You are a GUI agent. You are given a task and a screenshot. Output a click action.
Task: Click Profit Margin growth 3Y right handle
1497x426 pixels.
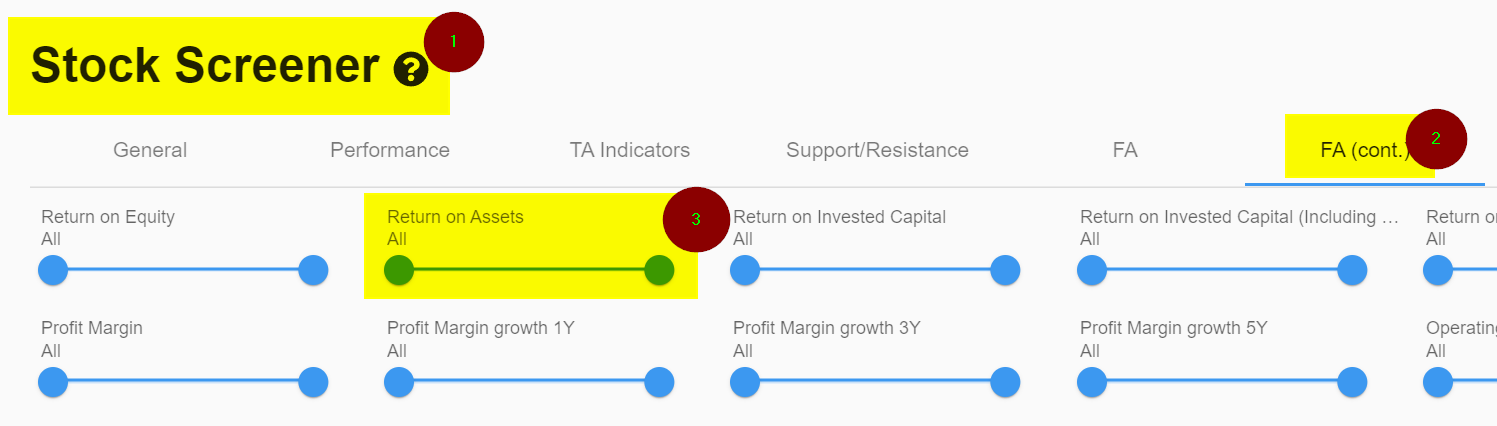tap(1005, 382)
